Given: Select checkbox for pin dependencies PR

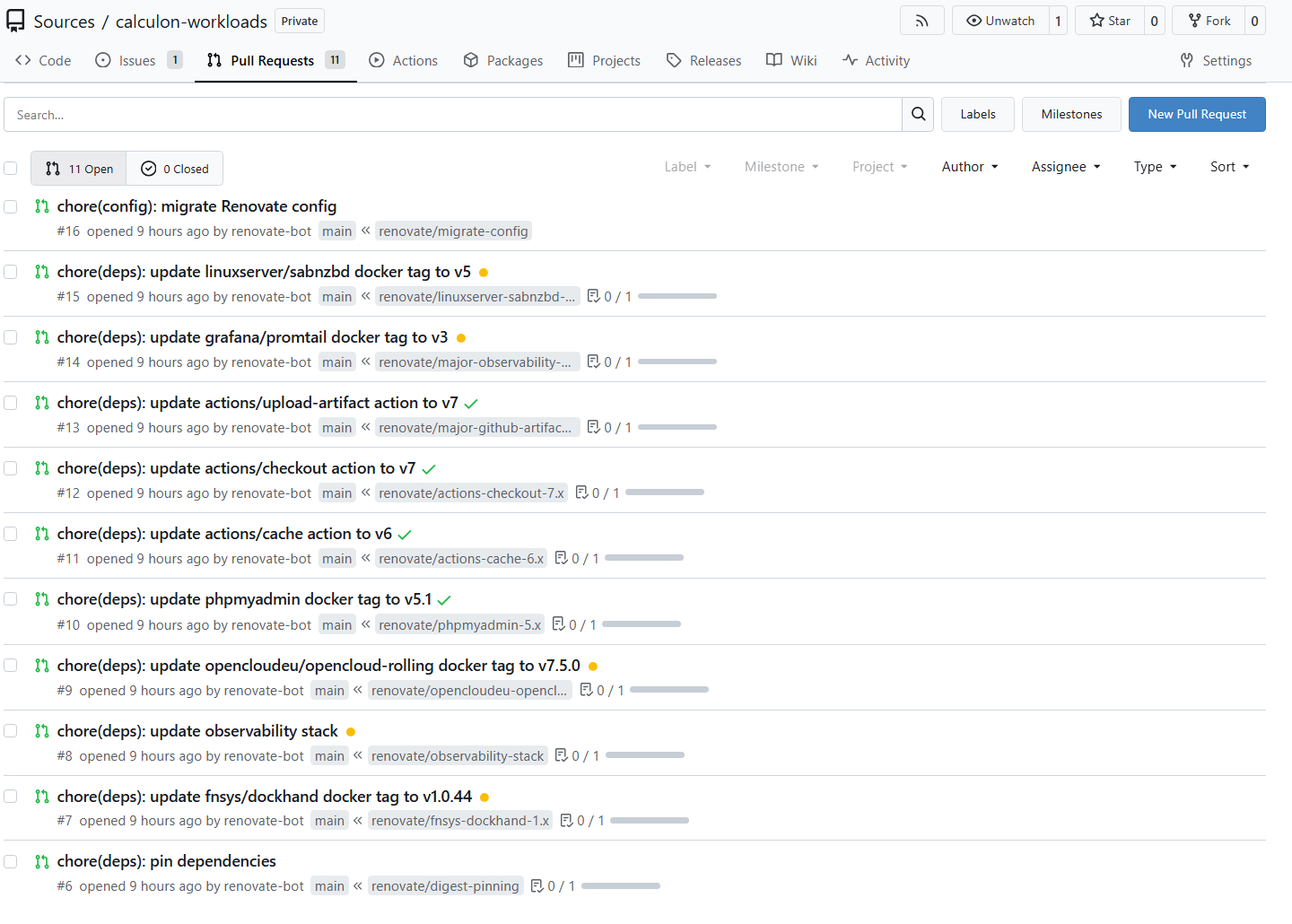Looking at the screenshot, I should (x=11, y=861).
